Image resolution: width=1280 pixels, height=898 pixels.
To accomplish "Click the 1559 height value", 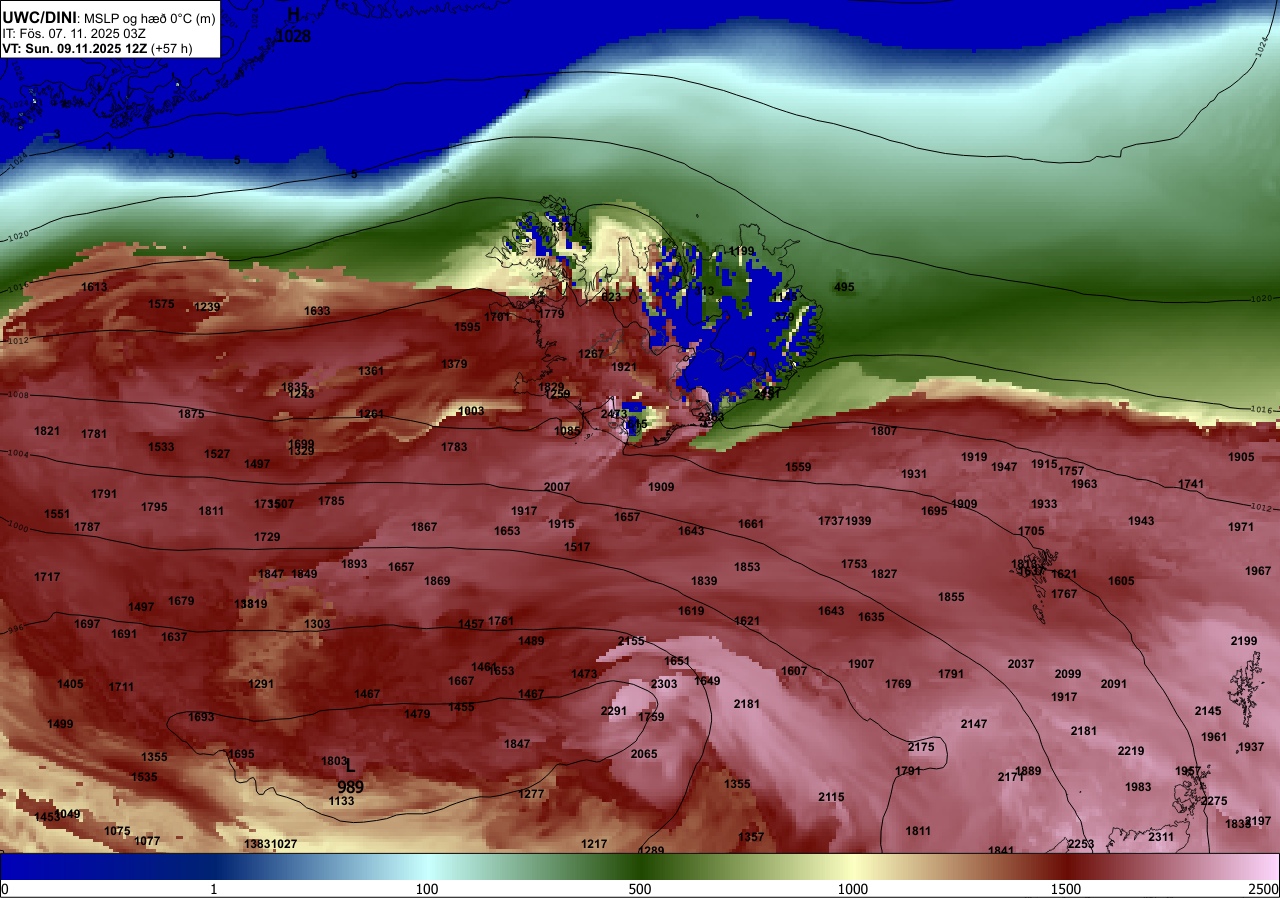I will [x=798, y=467].
